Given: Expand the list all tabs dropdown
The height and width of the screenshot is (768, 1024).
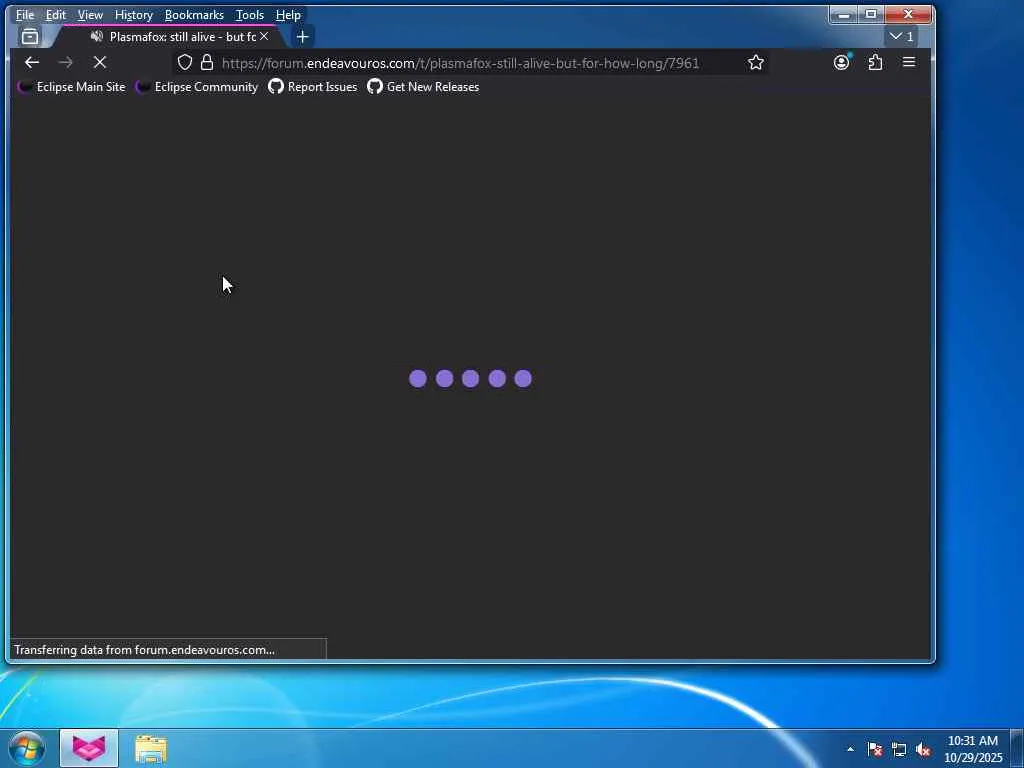Looking at the screenshot, I should 901,37.
